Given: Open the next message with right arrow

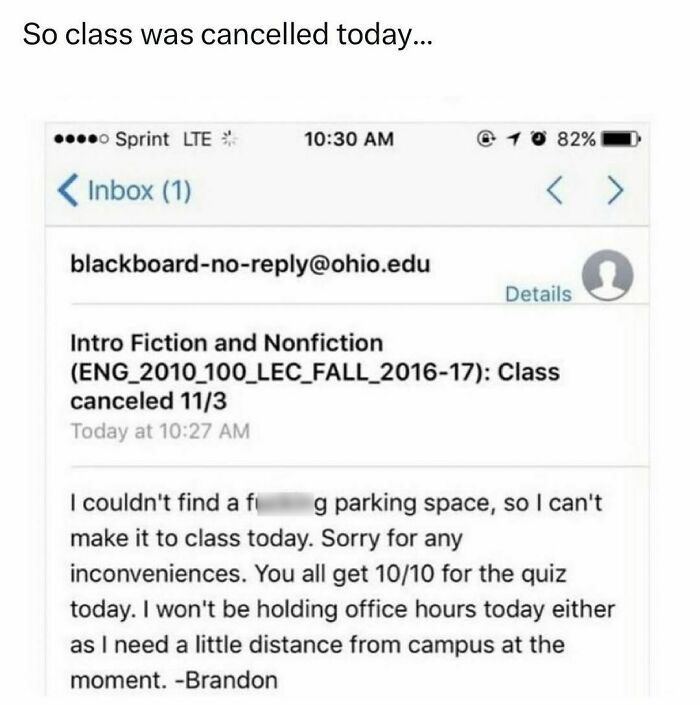Looking at the screenshot, I should (616, 191).
